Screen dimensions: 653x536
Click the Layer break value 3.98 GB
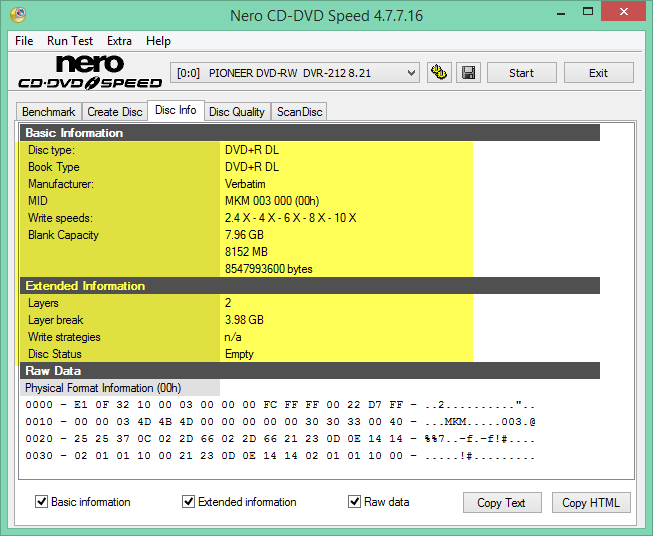tap(244, 320)
